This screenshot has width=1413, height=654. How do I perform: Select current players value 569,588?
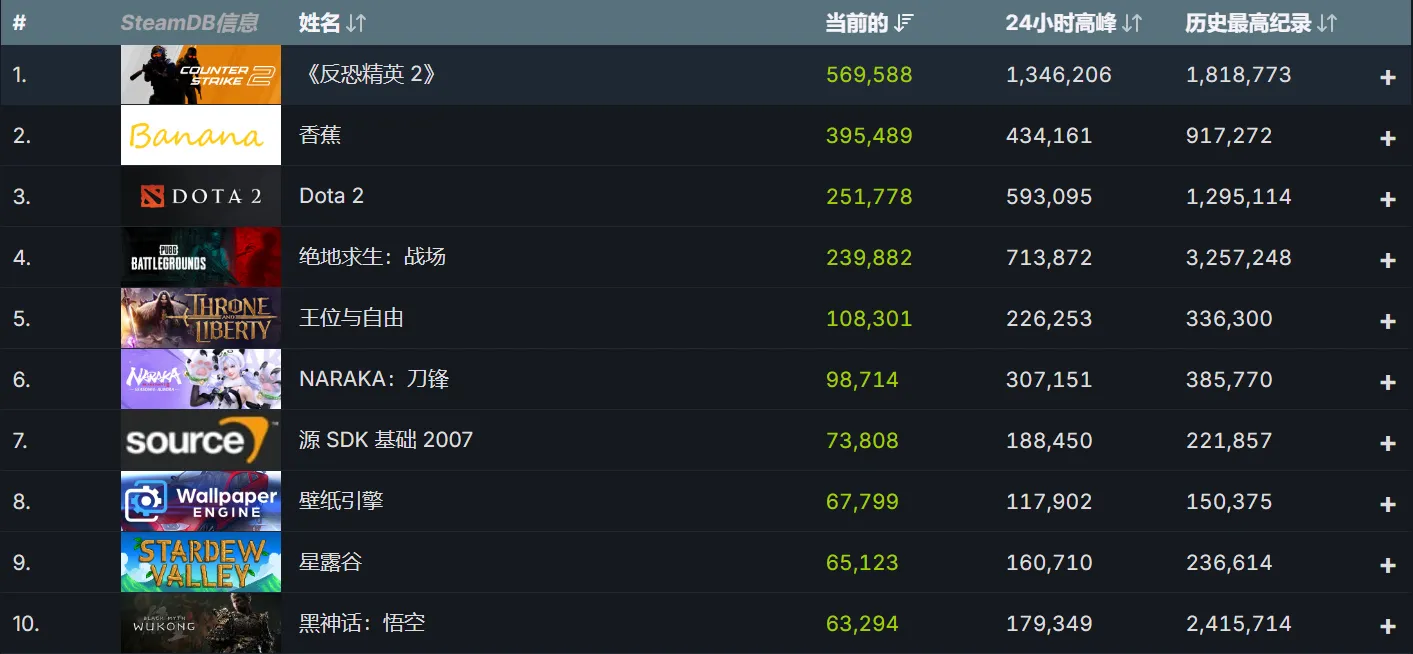point(869,75)
